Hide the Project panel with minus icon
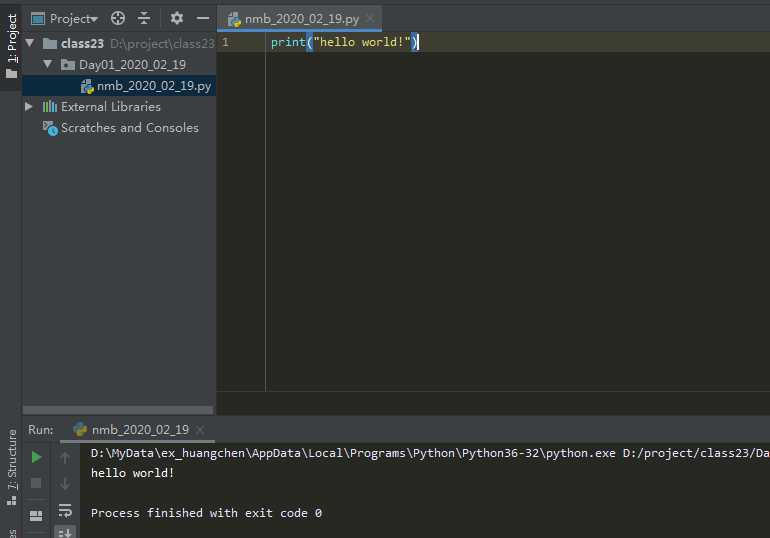Viewport: 770px width, 538px height. click(203, 18)
